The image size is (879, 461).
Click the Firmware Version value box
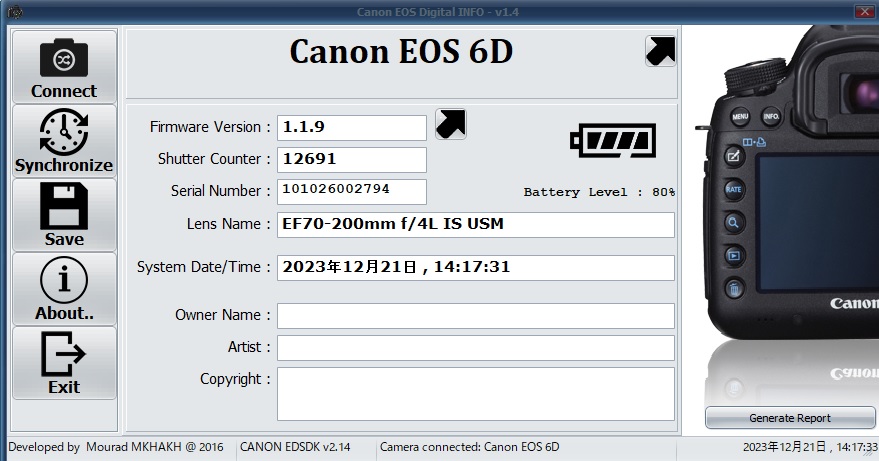(351, 127)
